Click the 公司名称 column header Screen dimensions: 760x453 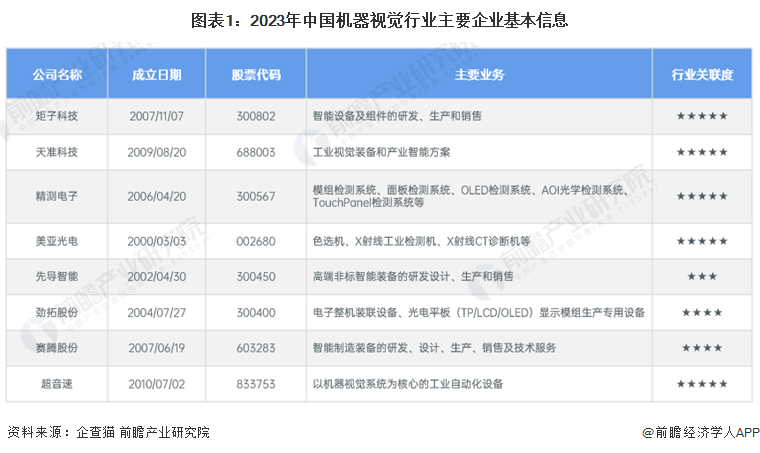point(57,75)
